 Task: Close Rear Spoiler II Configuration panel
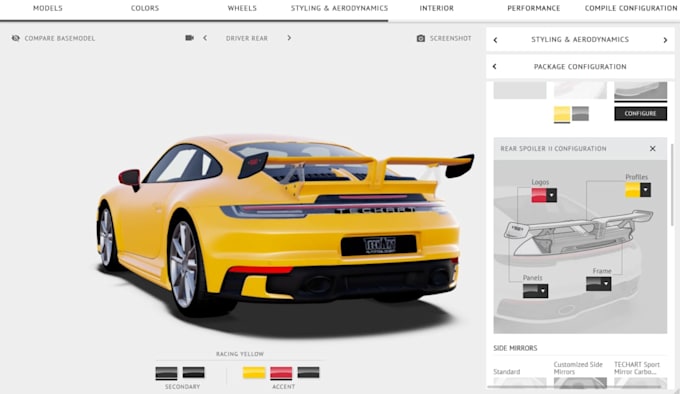pyautogui.click(x=653, y=149)
